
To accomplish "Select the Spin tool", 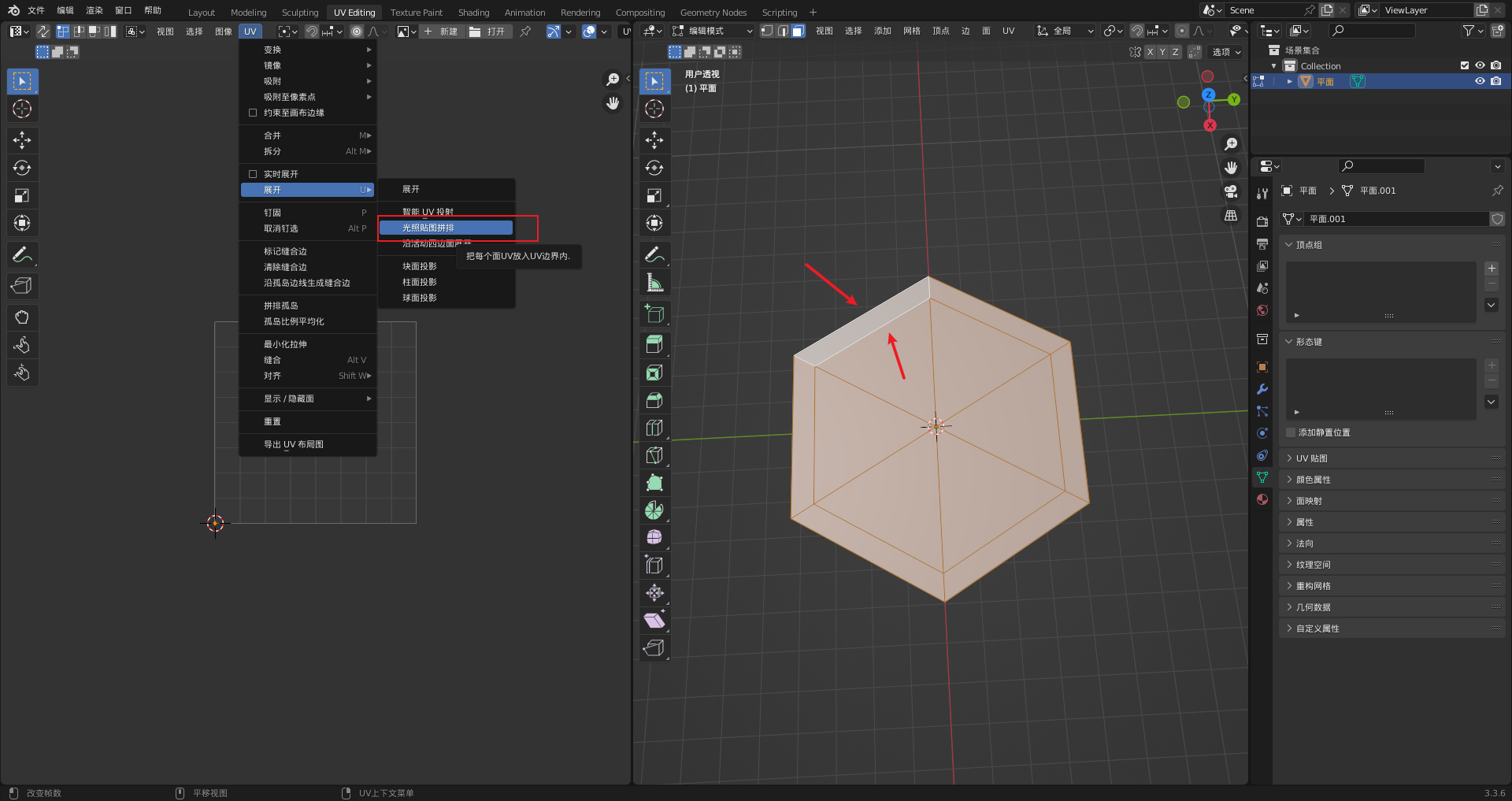I will click(654, 510).
